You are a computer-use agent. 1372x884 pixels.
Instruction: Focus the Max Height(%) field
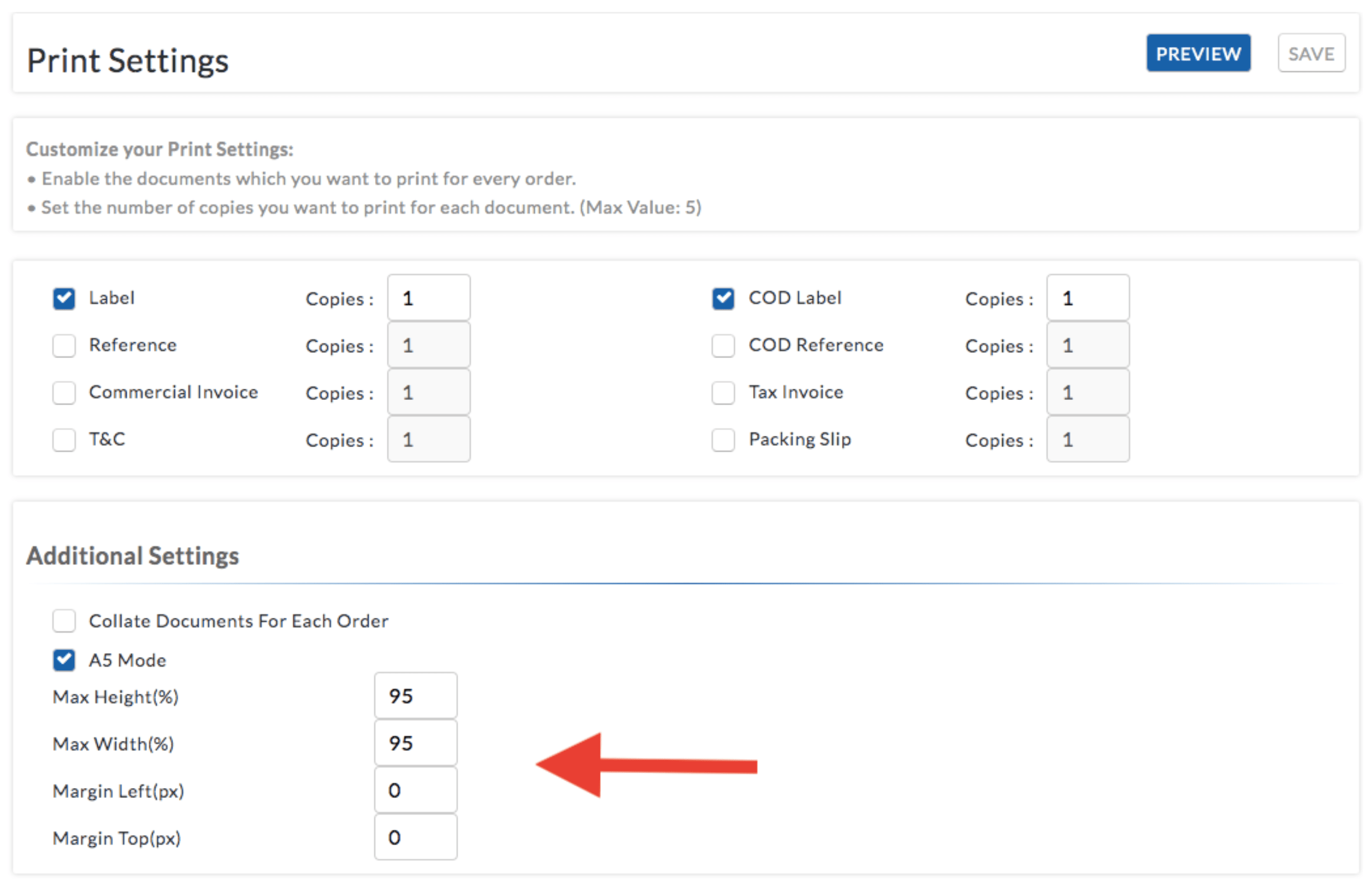click(x=415, y=696)
